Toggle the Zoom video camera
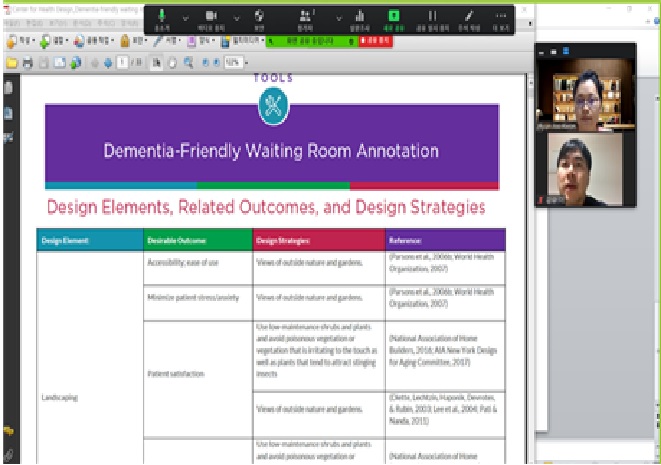 click(211, 18)
